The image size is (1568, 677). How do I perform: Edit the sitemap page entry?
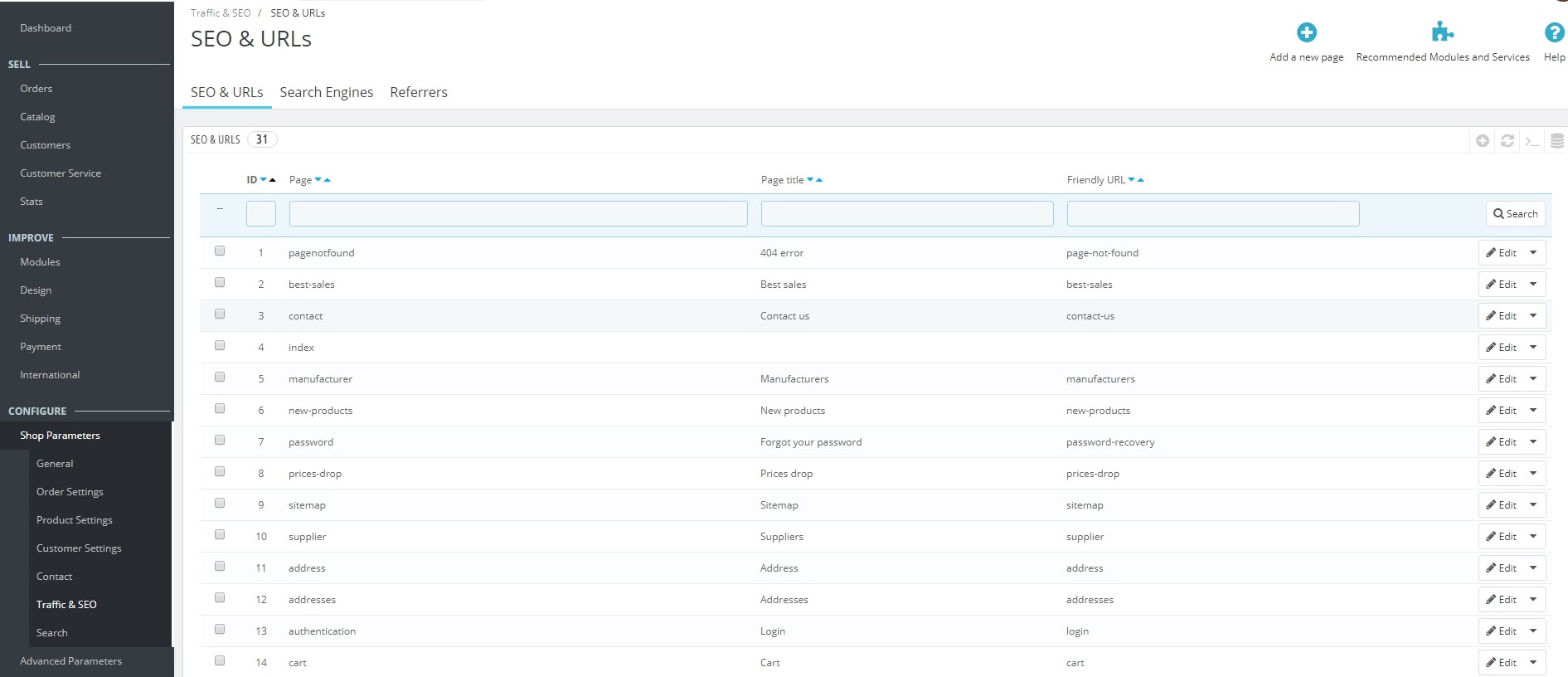point(1501,505)
